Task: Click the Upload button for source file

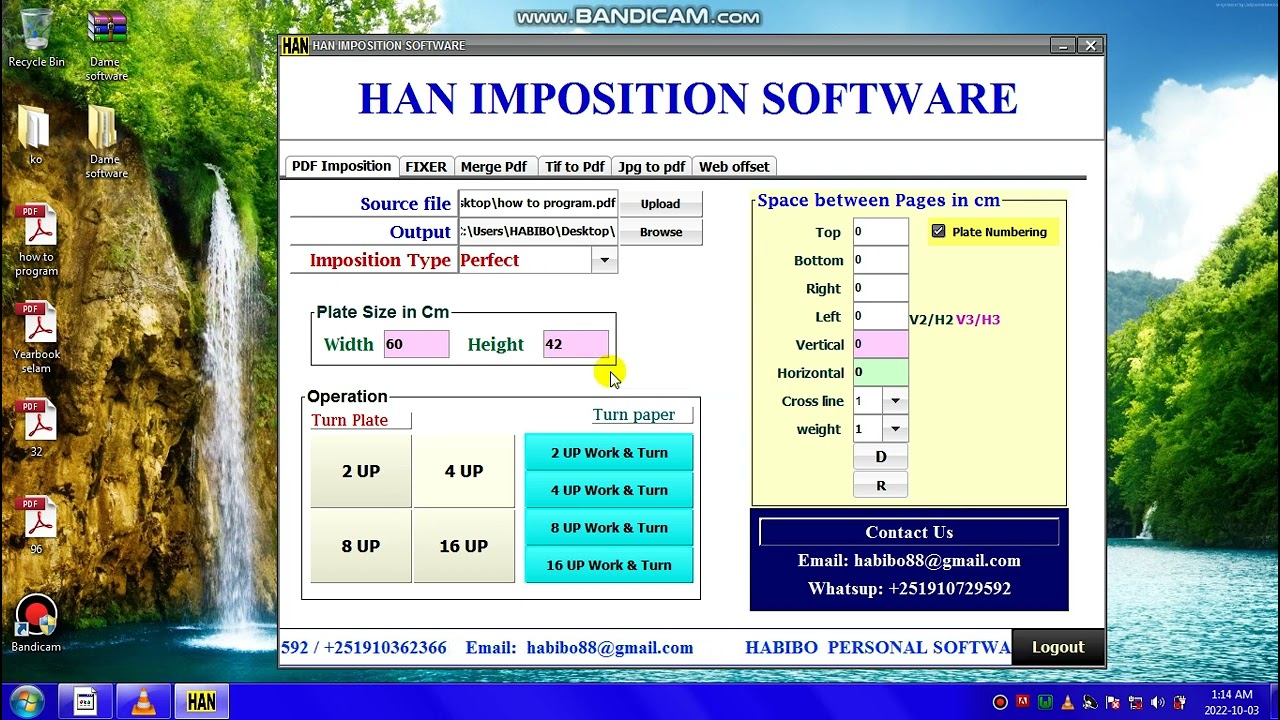Action: (660, 204)
